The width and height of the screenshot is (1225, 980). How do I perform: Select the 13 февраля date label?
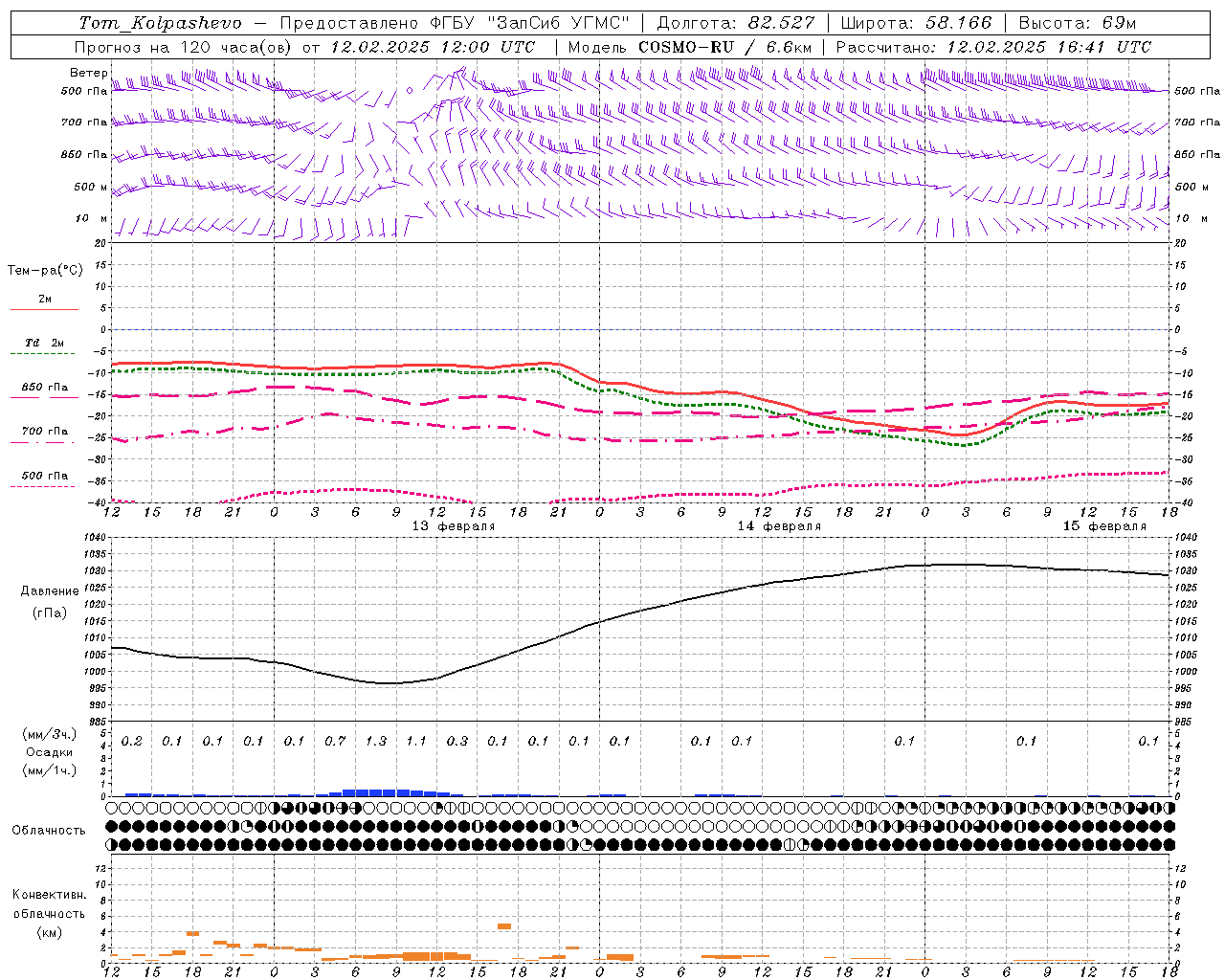coord(454,526)
